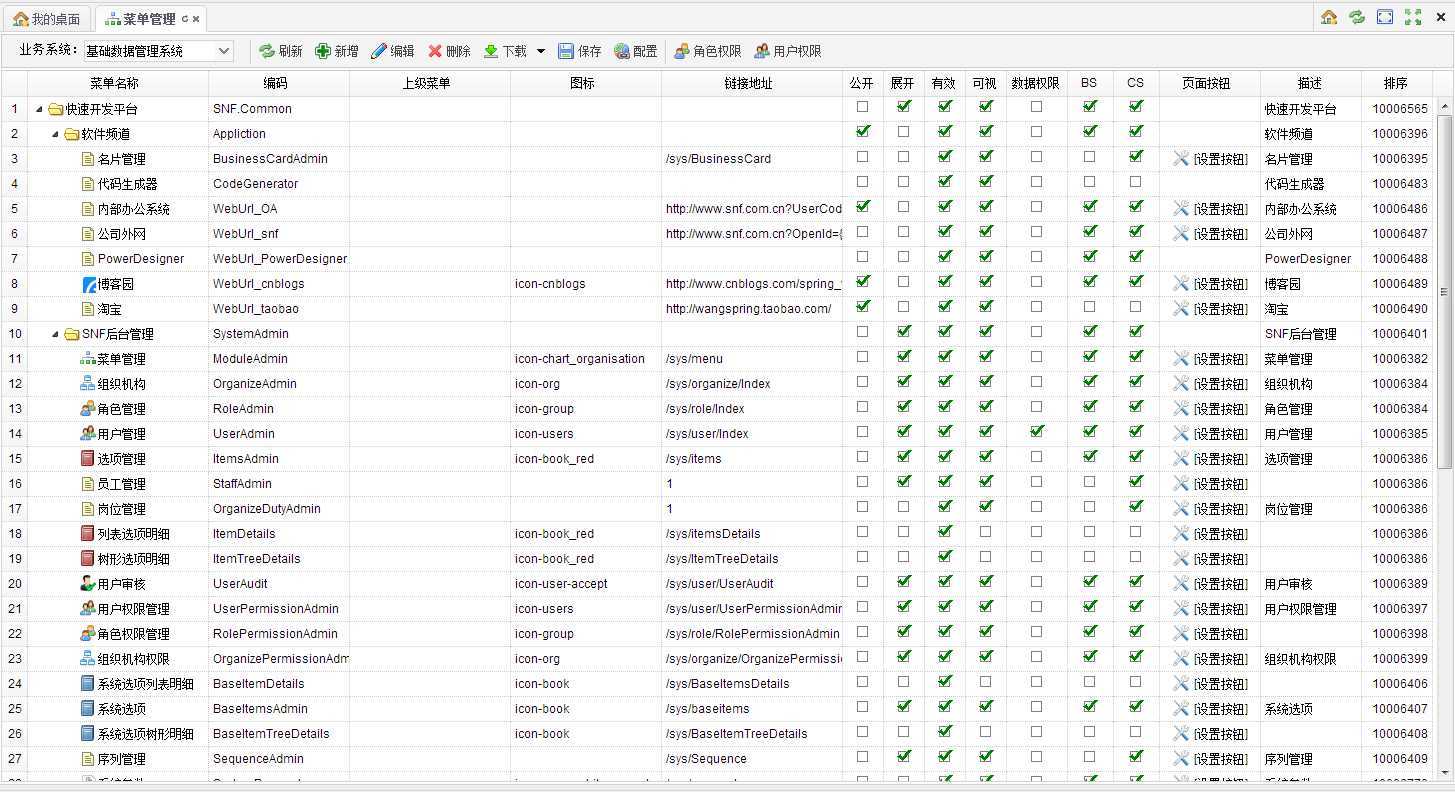1455x792 pixels.
Task: Click the green plus 新增 icon
Action: [x=323, y=51]
